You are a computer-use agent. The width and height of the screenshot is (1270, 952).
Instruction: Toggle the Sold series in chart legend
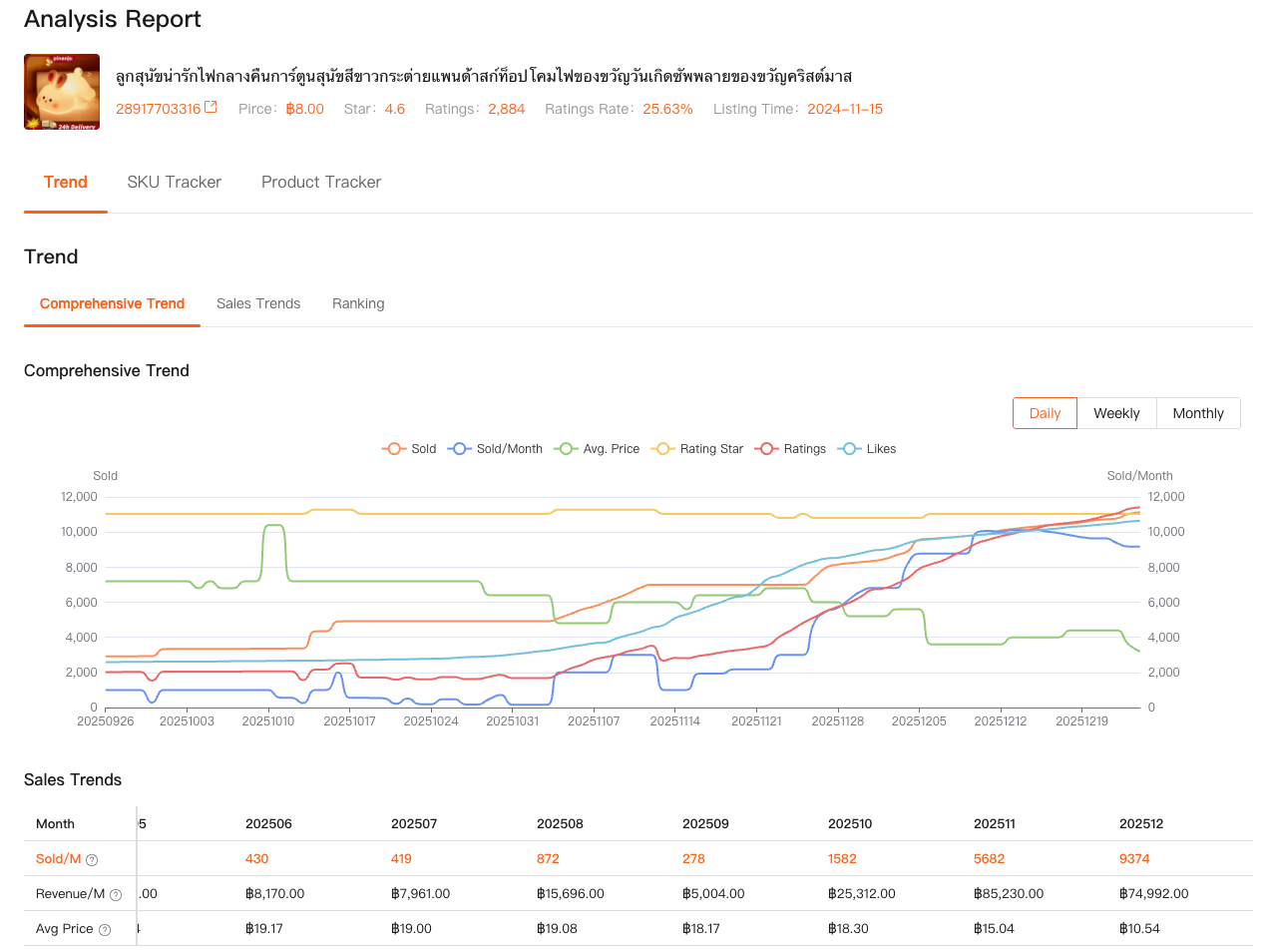click(409, 449)
